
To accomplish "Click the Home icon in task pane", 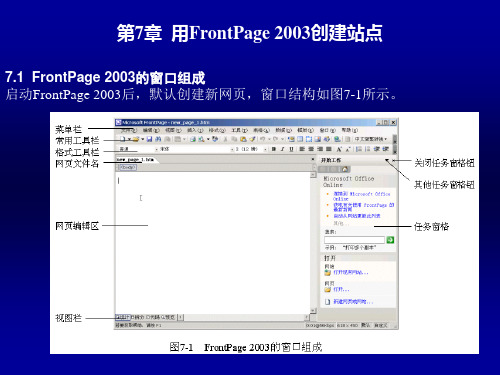I will click(345, 169).
